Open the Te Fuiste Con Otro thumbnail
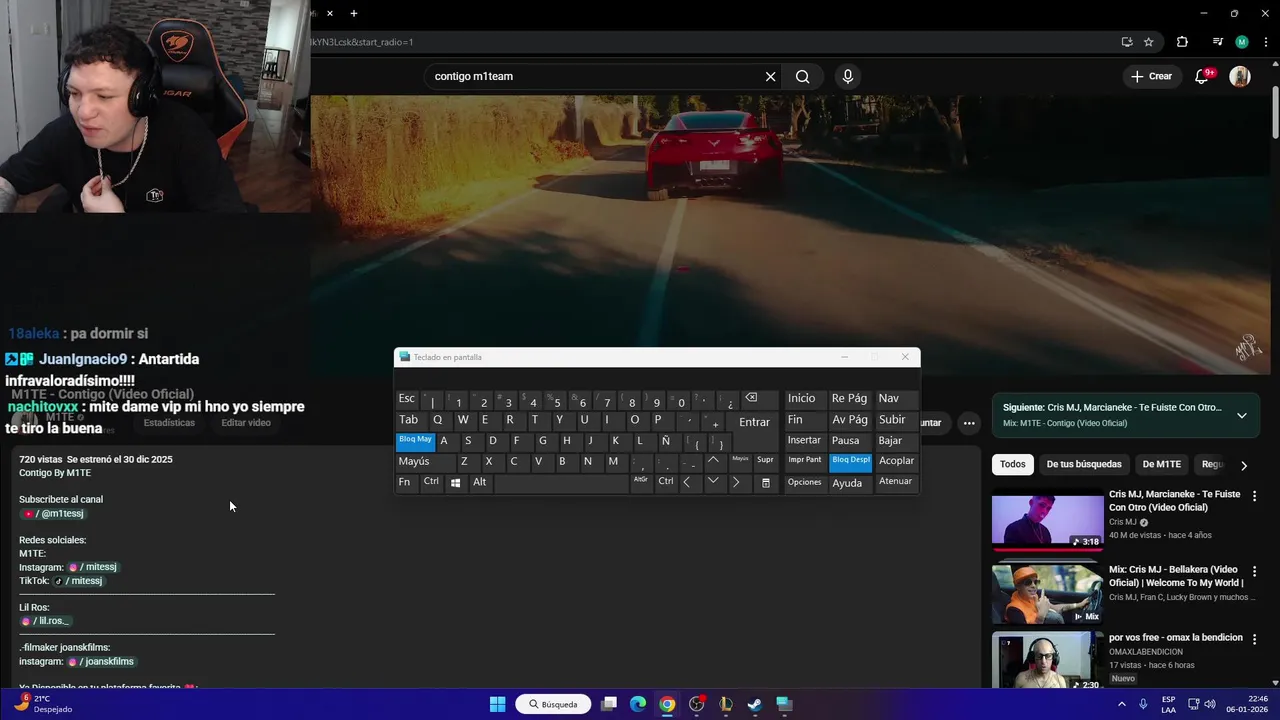The image size is (1280, 720). (1047, 522)
